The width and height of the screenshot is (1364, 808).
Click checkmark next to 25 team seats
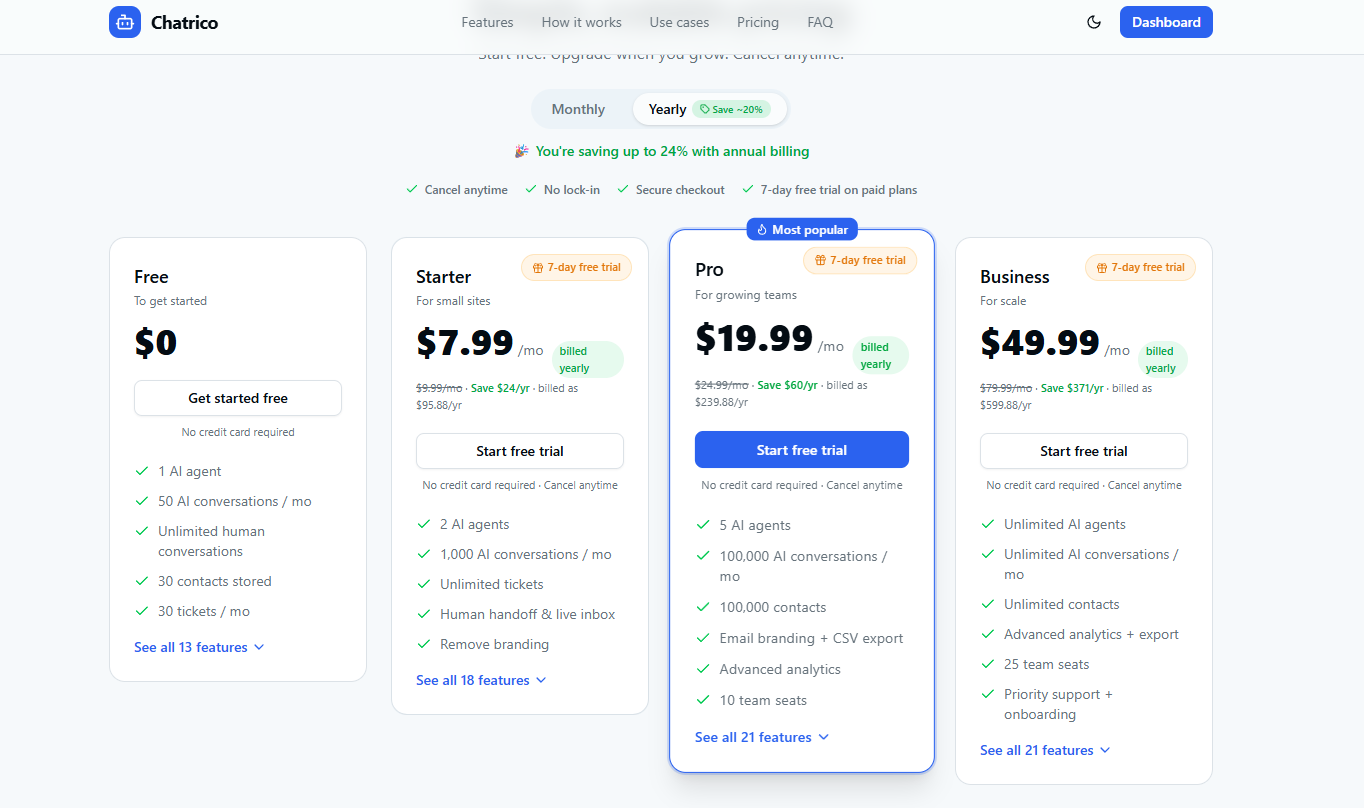(988, 664)
